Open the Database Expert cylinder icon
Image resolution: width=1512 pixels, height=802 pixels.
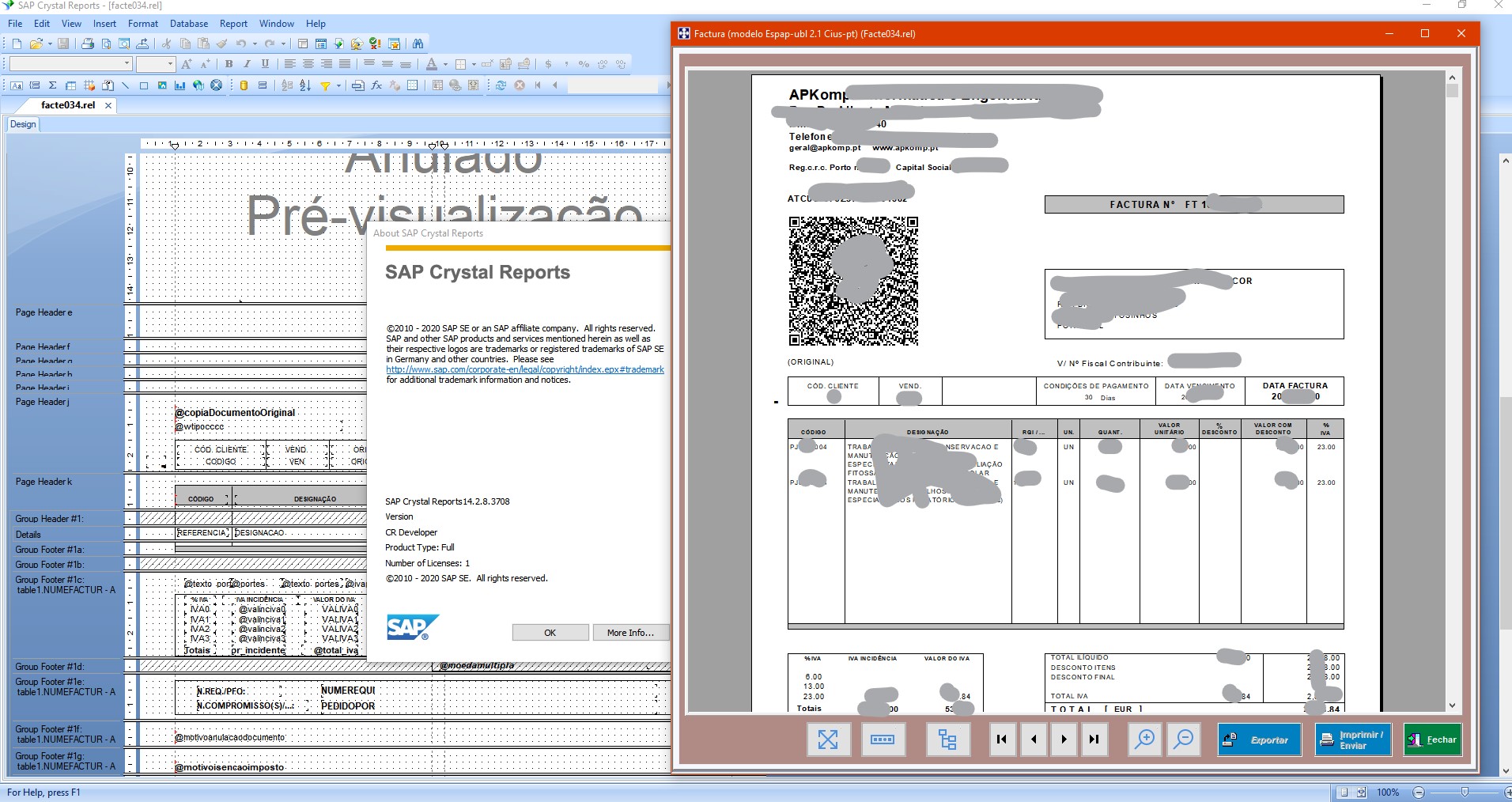click(244, 85)
